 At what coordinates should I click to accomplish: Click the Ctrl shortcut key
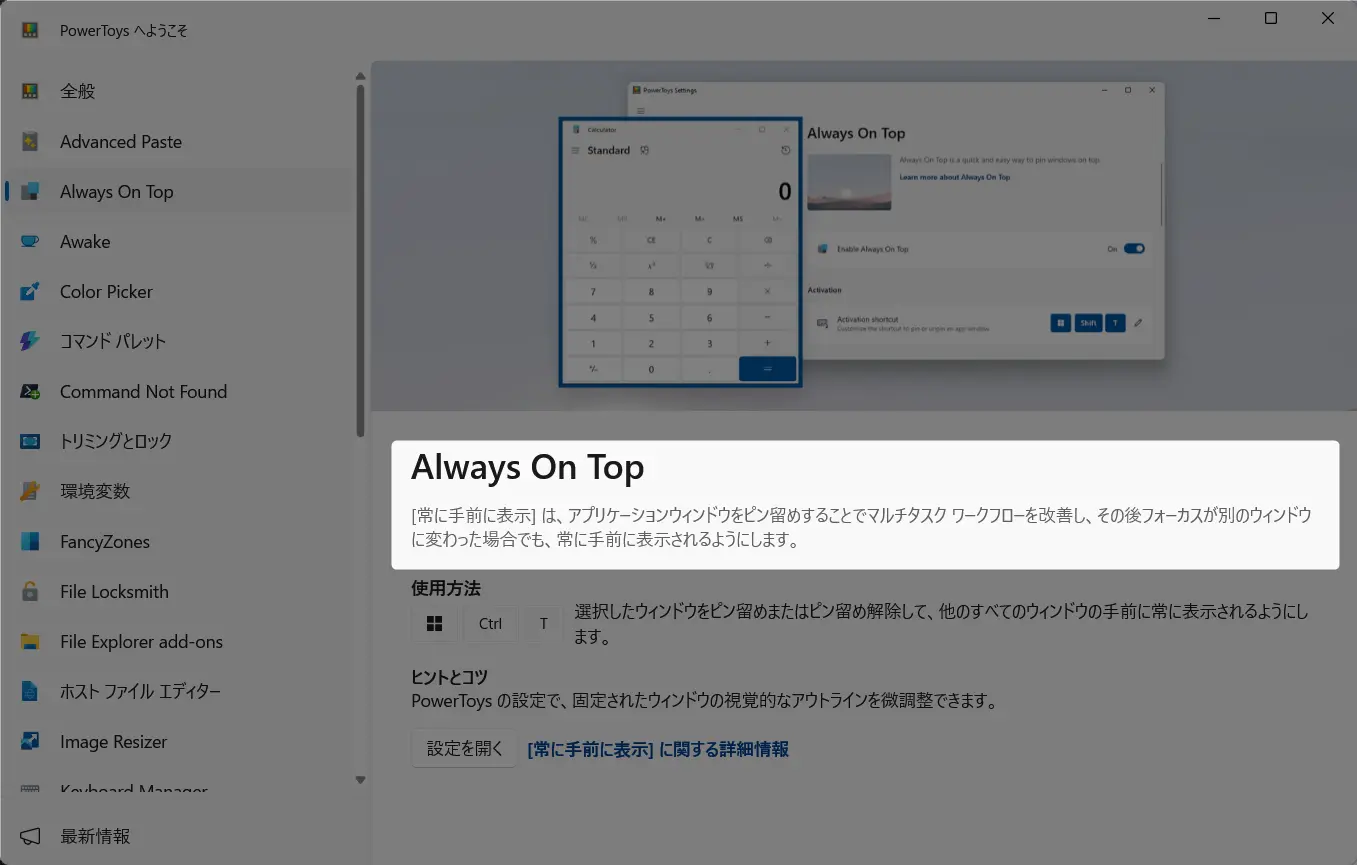point(490,624)
